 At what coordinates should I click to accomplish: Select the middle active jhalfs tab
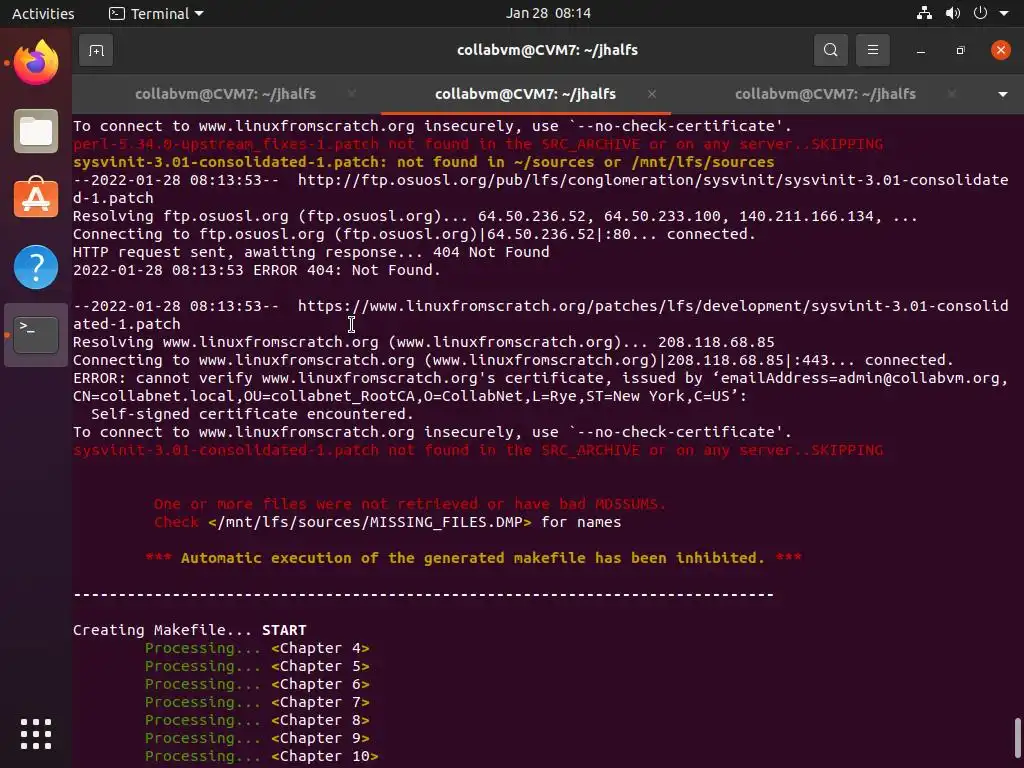point(525,94)
